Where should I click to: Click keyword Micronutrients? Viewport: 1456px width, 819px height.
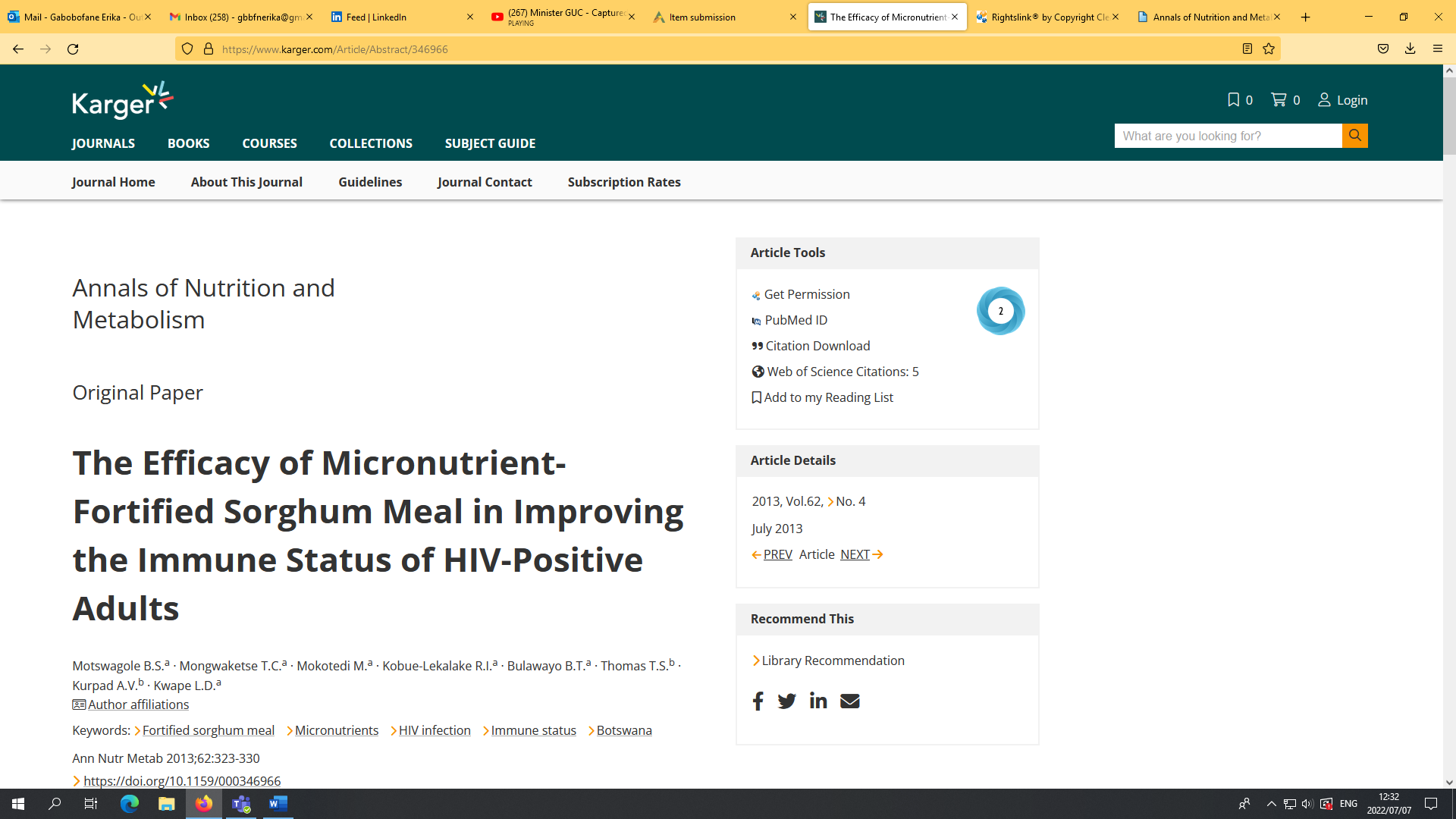tap(337, 730)
